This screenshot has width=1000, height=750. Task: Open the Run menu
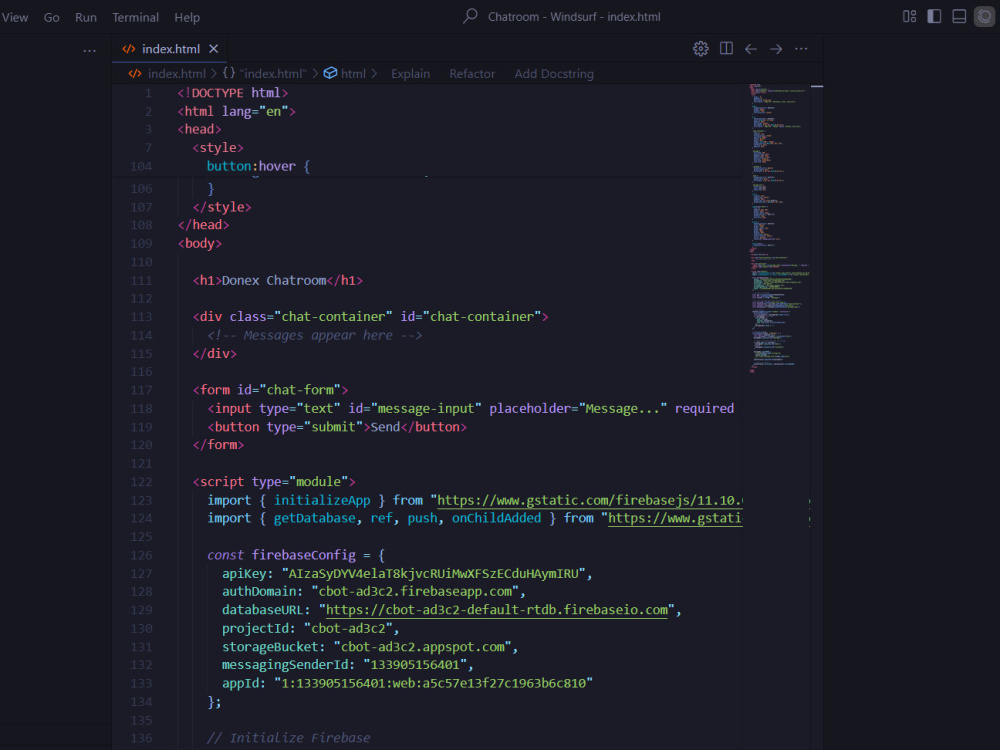pos(85,17)
